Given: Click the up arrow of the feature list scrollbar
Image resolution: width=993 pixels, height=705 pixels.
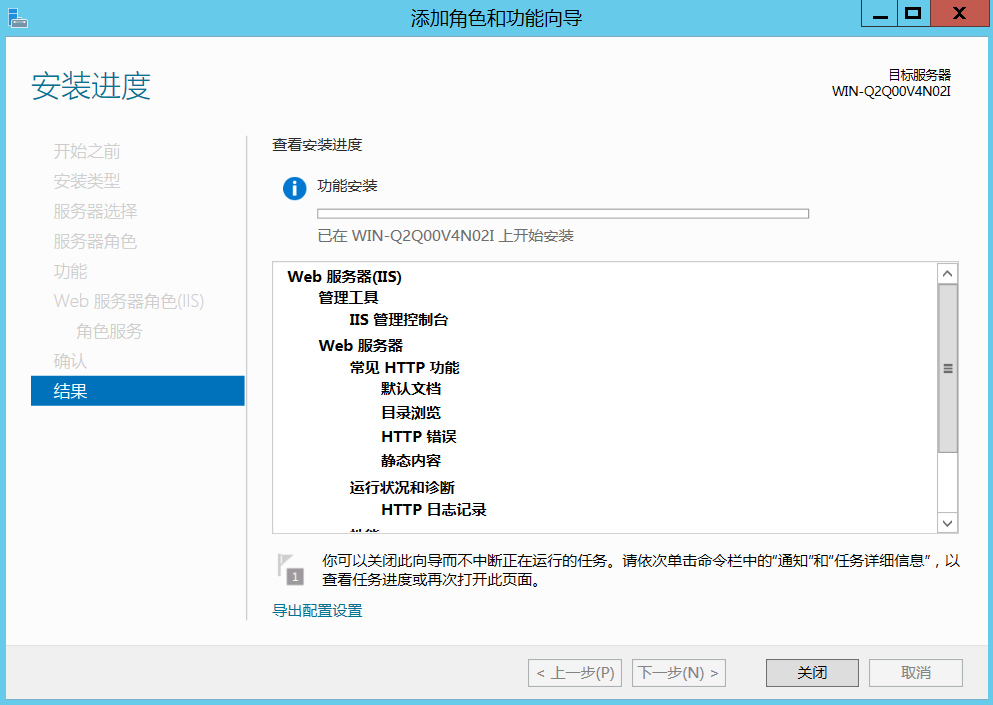Looking at the screenshot, I should pos(947,274).
